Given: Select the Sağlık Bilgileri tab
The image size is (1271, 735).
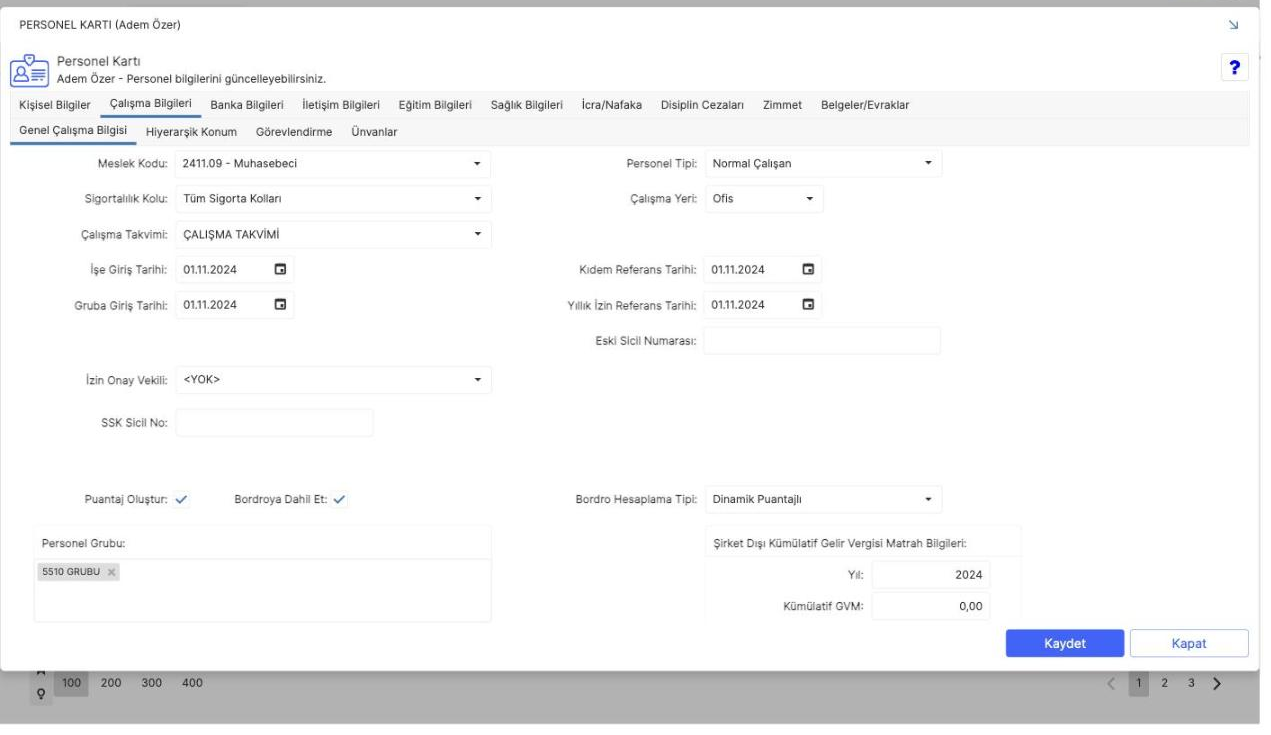Looking at the screenshot, I should pyautogui.click(x=527, y=105).
